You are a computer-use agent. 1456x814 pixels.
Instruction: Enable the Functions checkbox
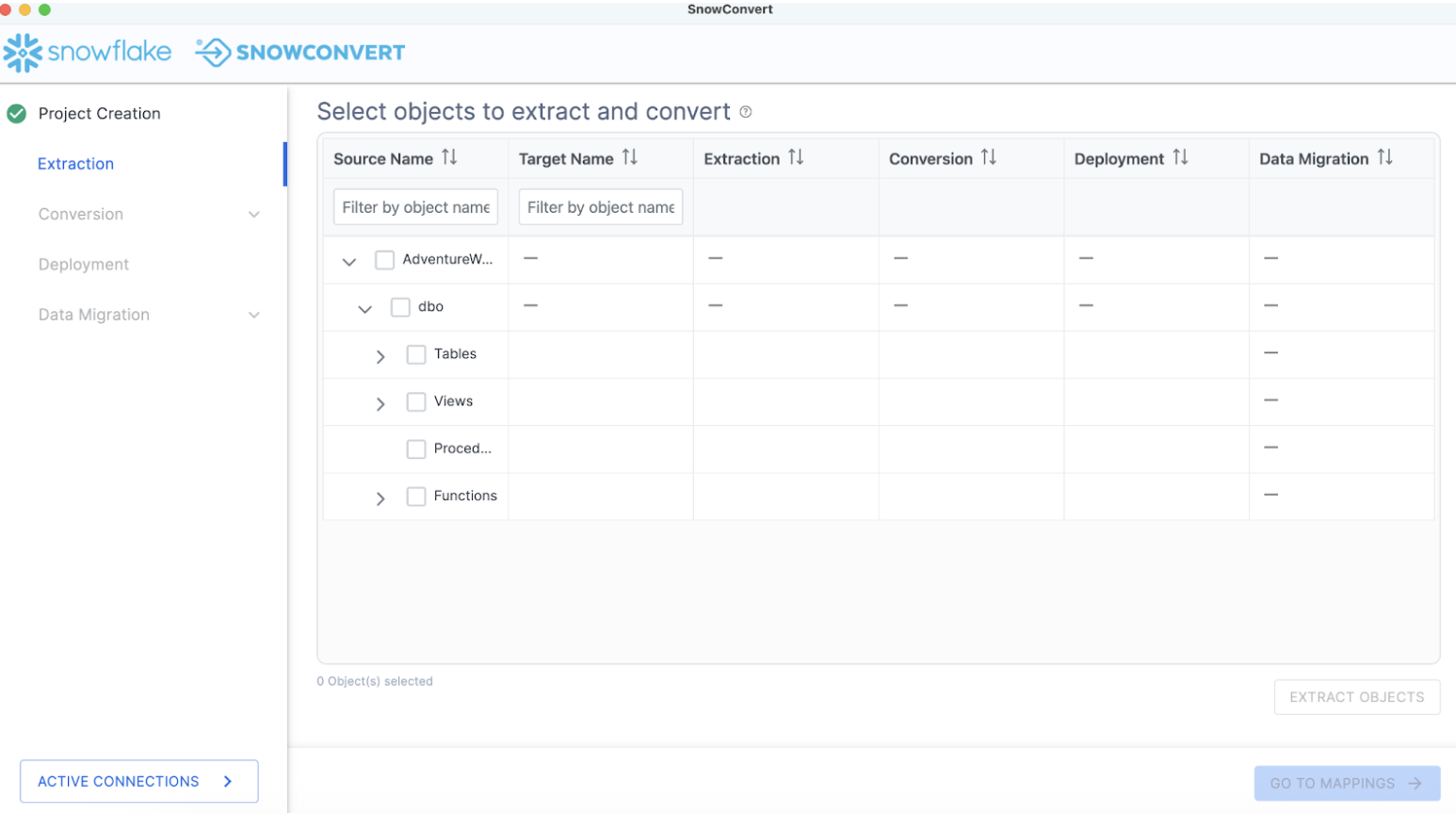point(416,497)
